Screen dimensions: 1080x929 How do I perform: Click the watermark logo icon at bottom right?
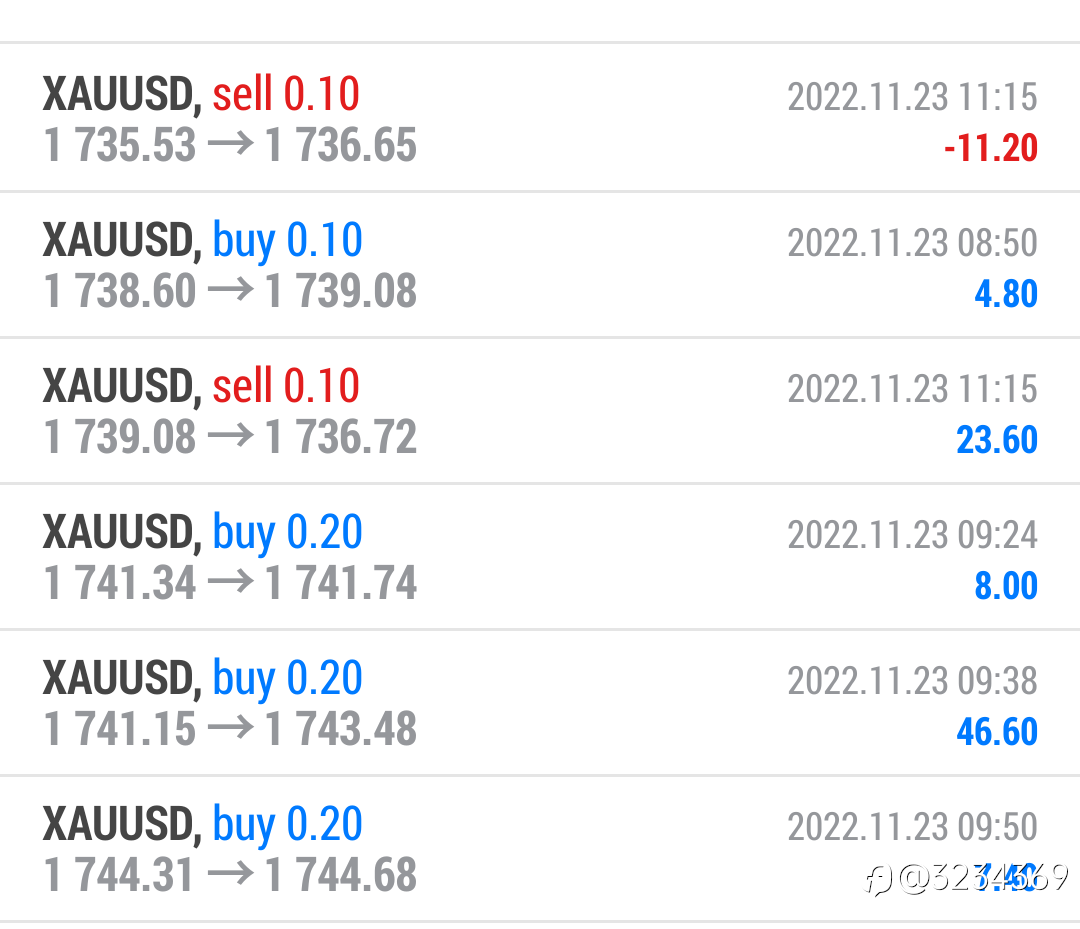[878, 880]
